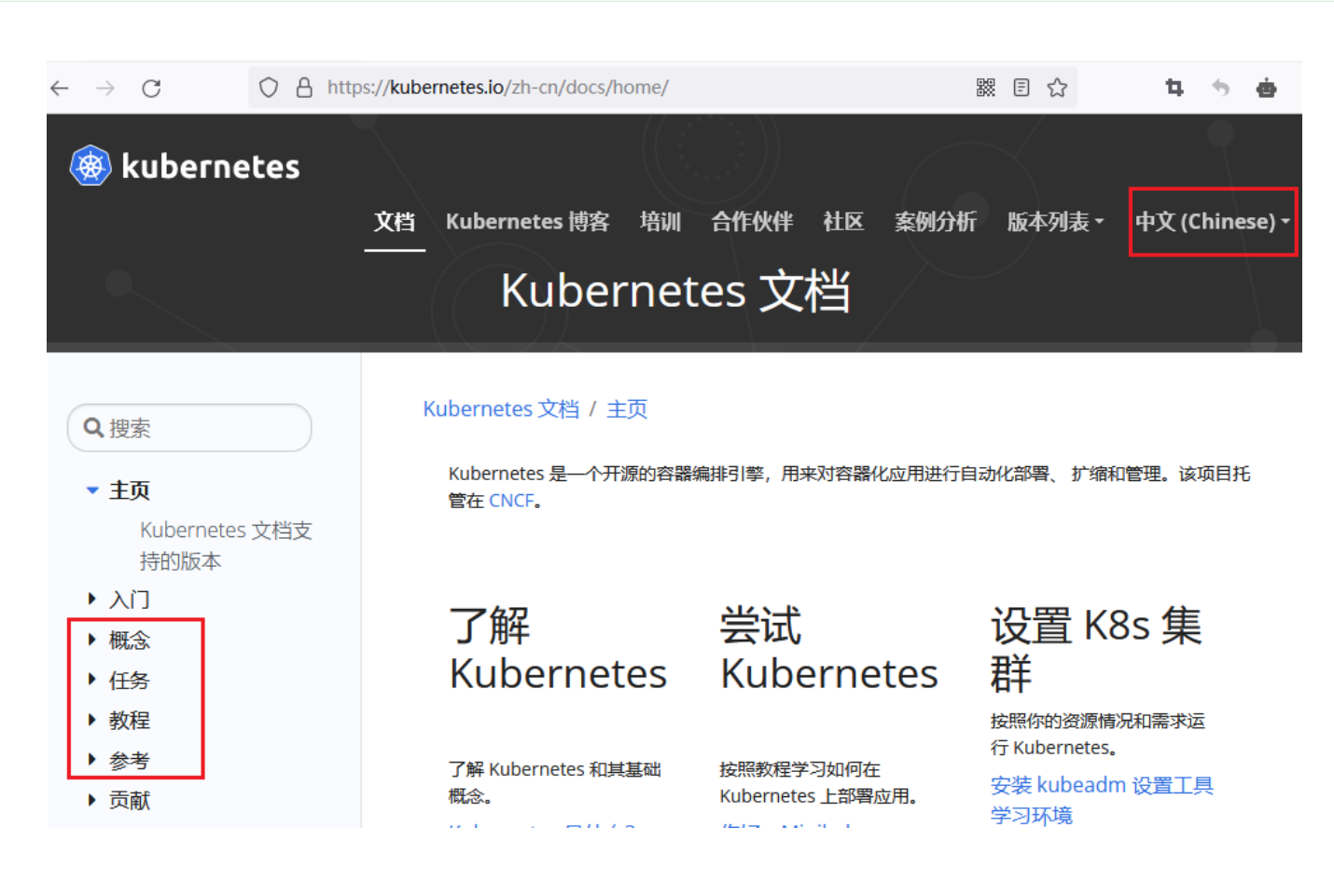
Task: Follow the CNCF link
Action: pos(511,501)
